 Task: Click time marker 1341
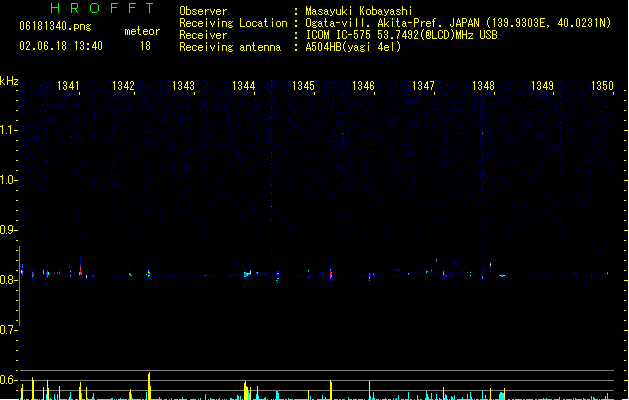click(x=68, y=86)
